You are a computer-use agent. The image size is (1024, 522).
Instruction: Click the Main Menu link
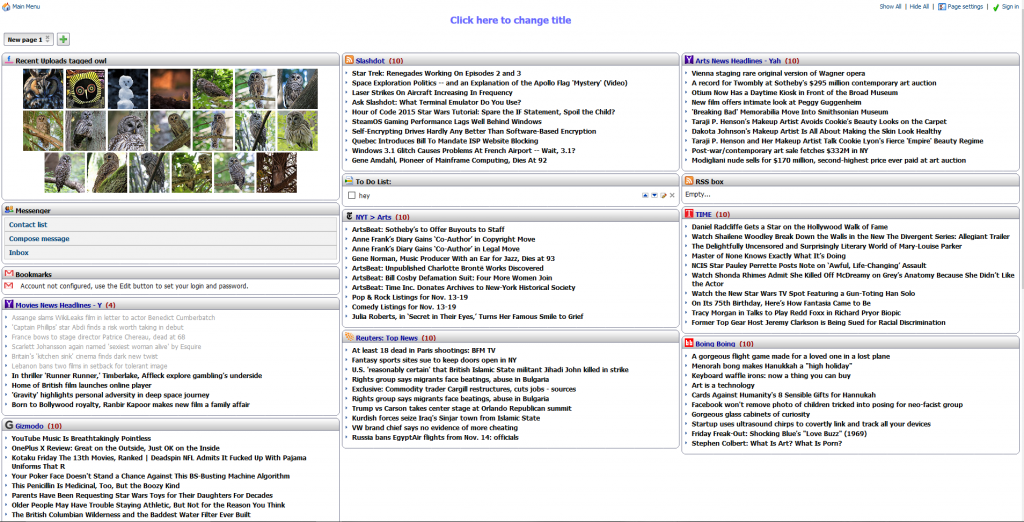(x=26, y=7)
